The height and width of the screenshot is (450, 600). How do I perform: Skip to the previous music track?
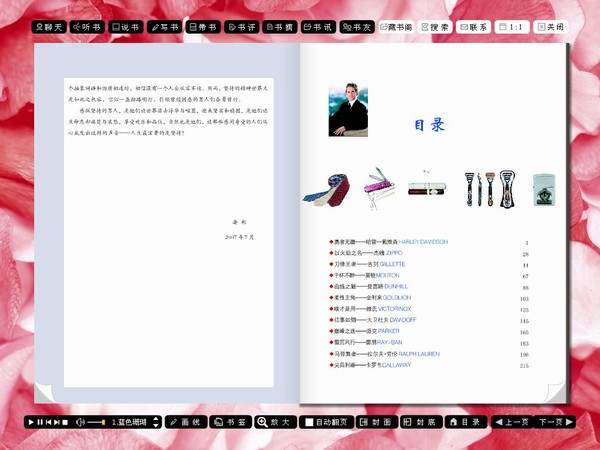(48, 422)
